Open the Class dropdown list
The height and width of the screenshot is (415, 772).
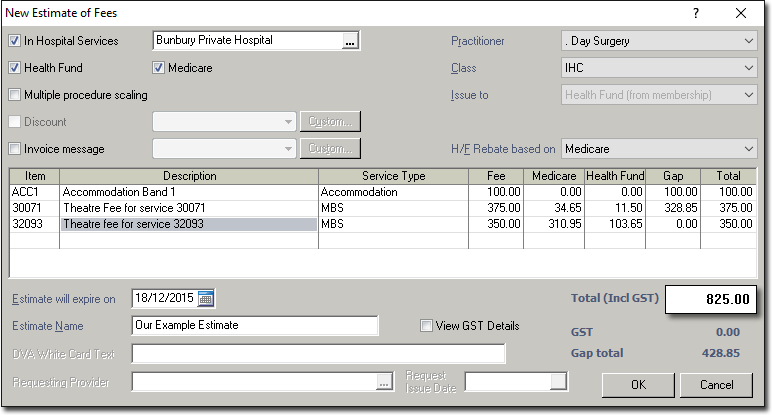point(749,68)
